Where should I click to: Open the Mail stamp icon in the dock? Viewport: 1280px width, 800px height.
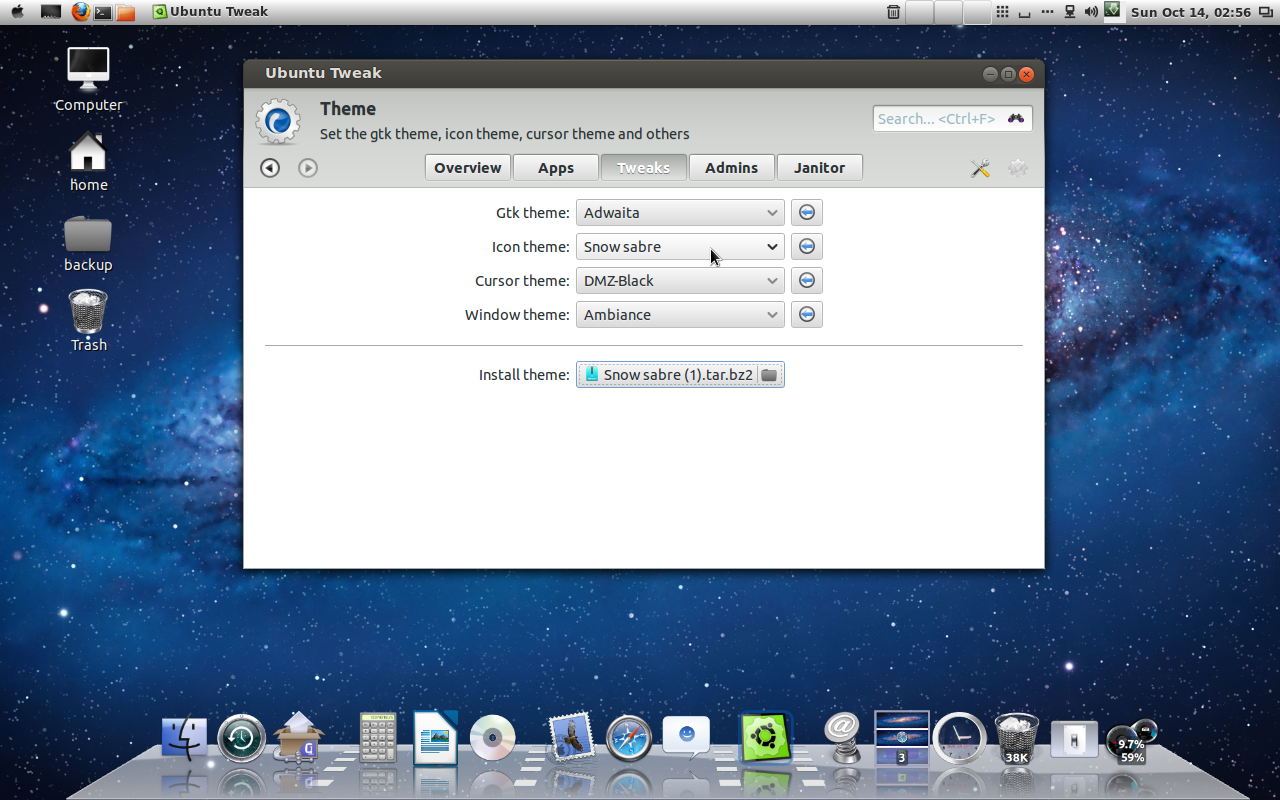[571, 738]
